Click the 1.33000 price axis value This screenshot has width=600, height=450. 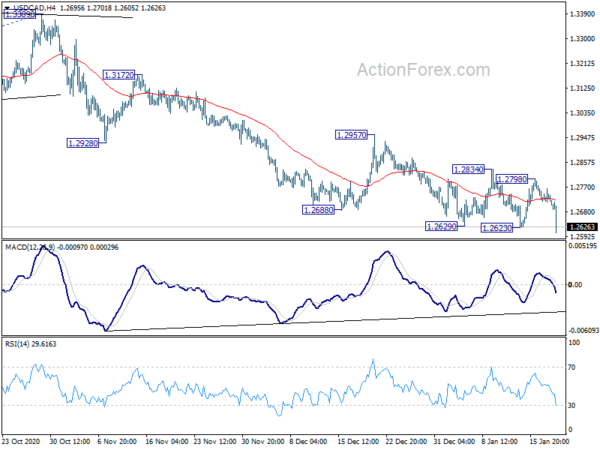(582, 39)
